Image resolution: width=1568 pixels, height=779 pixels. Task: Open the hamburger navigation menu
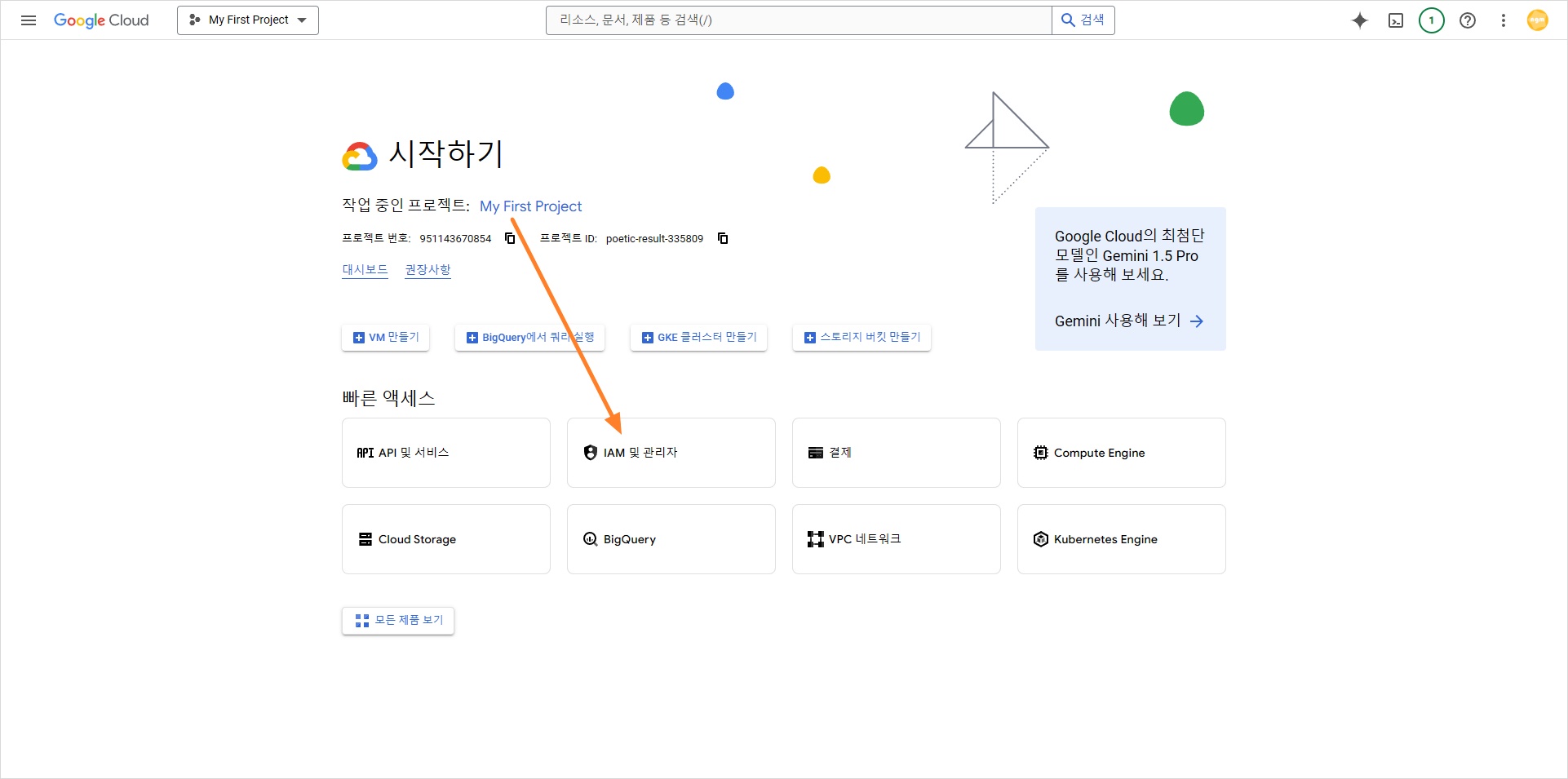click(x=29, y=20)
